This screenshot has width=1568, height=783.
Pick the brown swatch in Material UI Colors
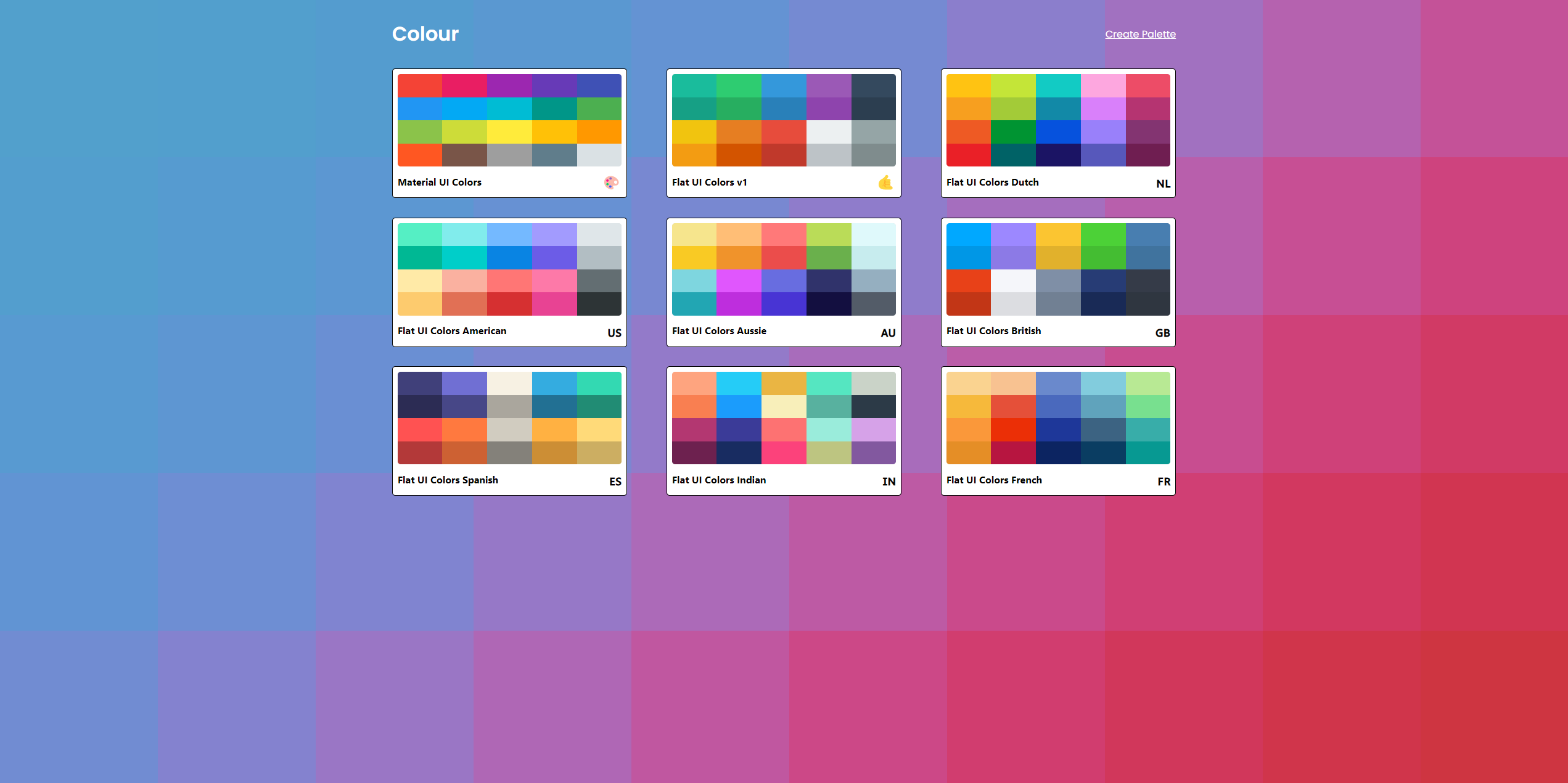(464, 155)
